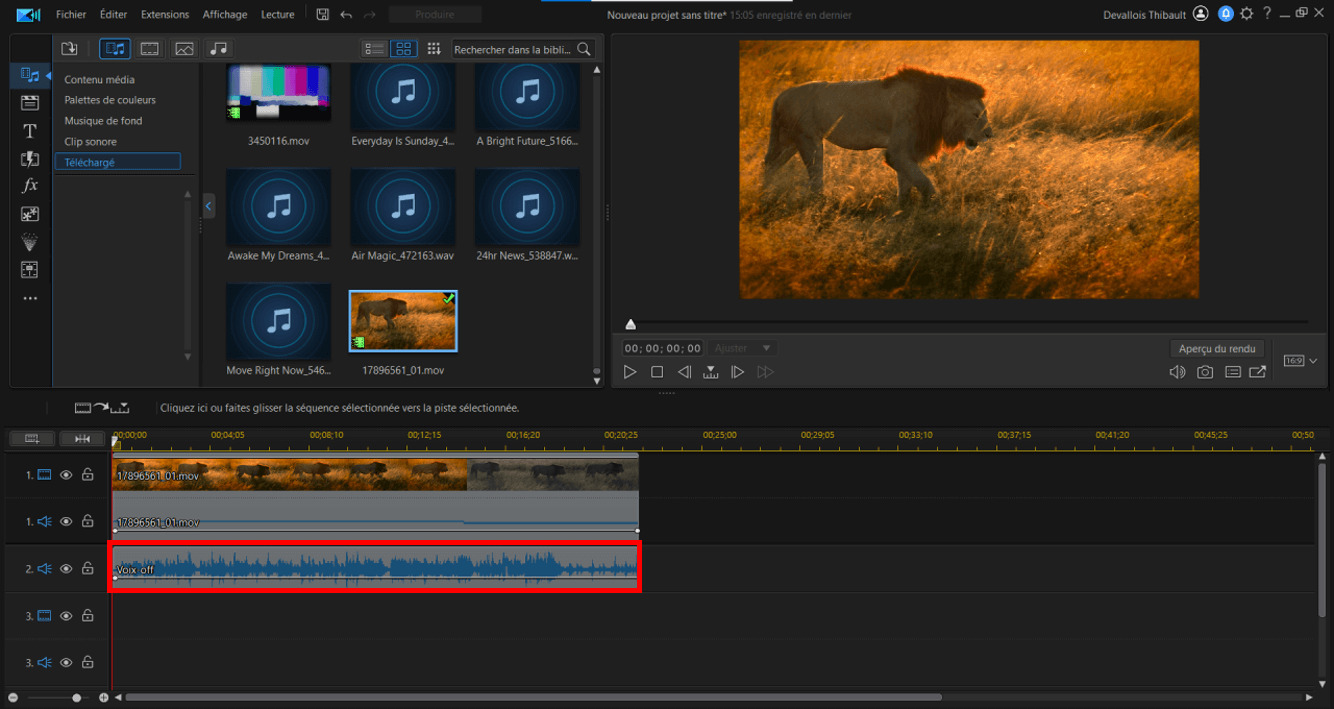Open the notifications bell
The height and width of the screenshot is (709, 1334).
pos(1225,14)
